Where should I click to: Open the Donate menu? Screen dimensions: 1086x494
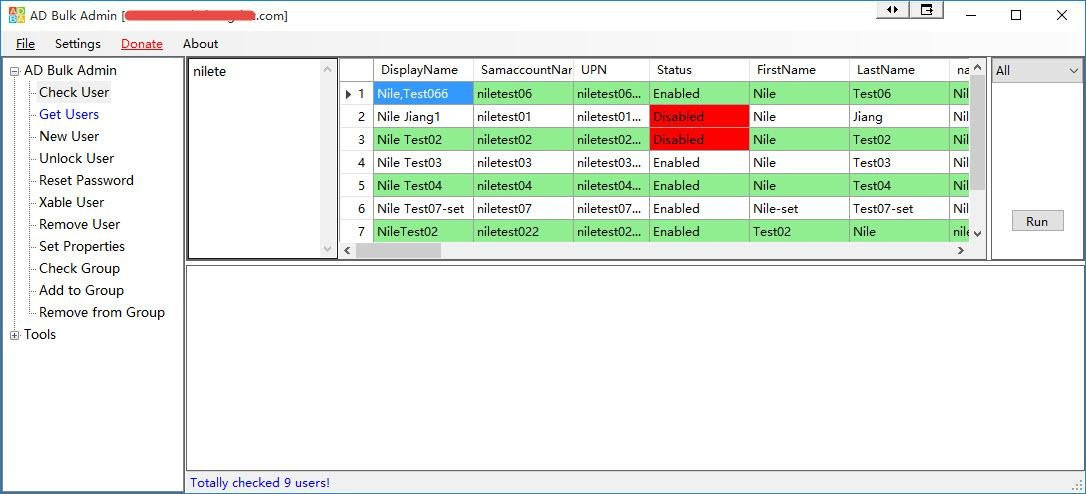coord(142,44)
